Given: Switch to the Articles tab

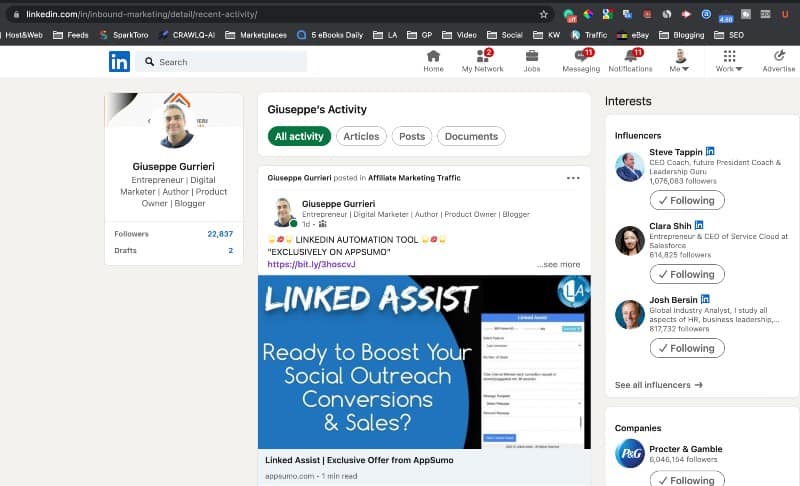Looking at the screenshot, I should [x=361, y=136].
